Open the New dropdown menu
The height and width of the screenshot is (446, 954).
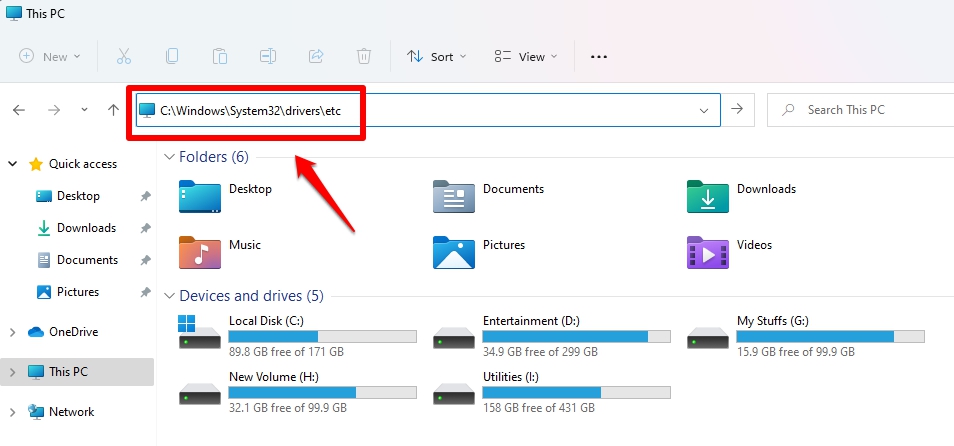point(50,57)
